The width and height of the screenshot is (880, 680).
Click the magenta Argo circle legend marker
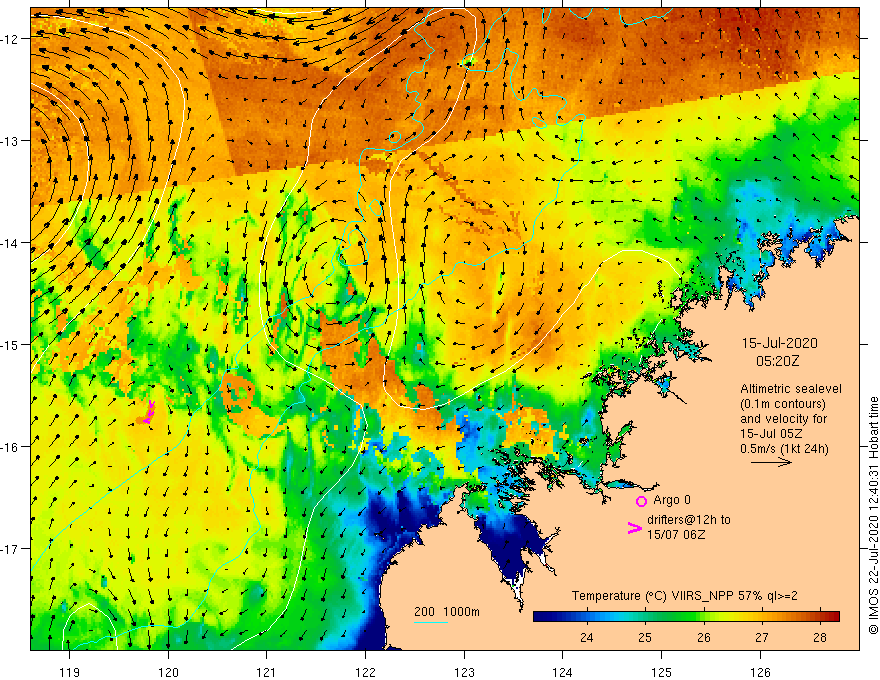(641, 501)
